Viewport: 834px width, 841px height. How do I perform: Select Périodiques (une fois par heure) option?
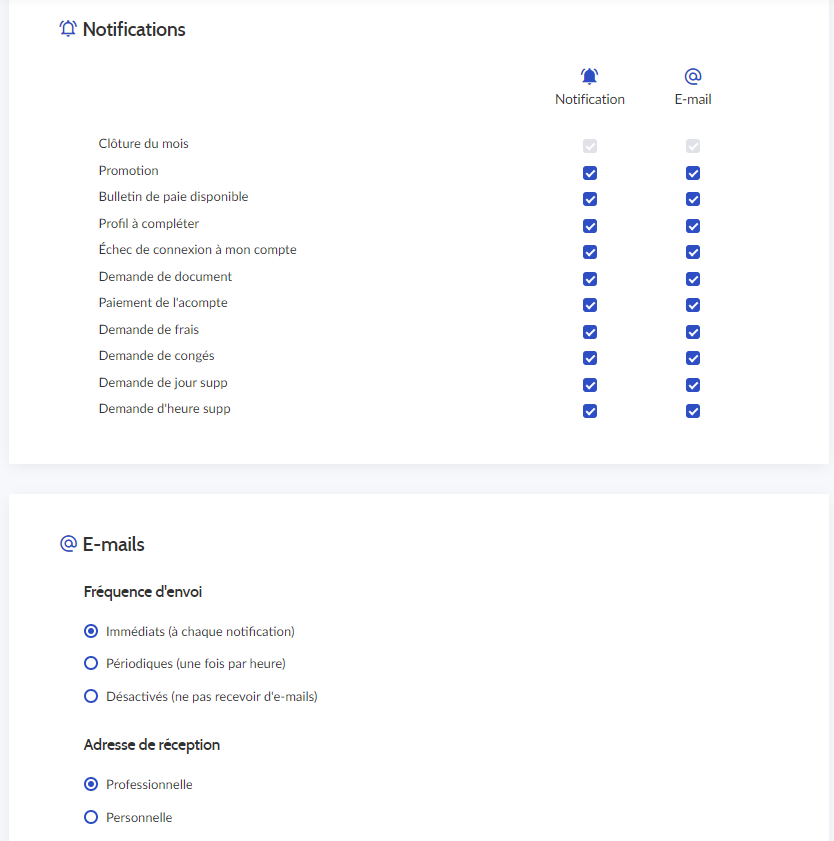click(91, 663)
